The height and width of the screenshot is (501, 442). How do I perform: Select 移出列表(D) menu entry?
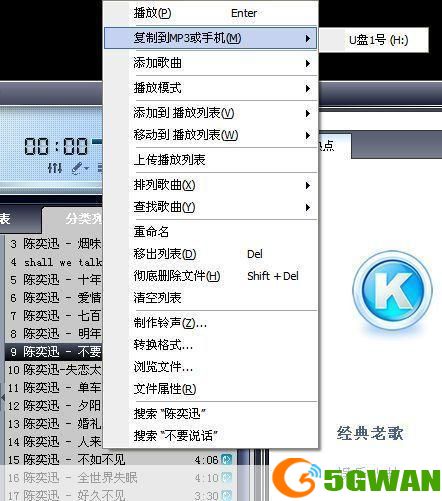[x=211, y=254]
